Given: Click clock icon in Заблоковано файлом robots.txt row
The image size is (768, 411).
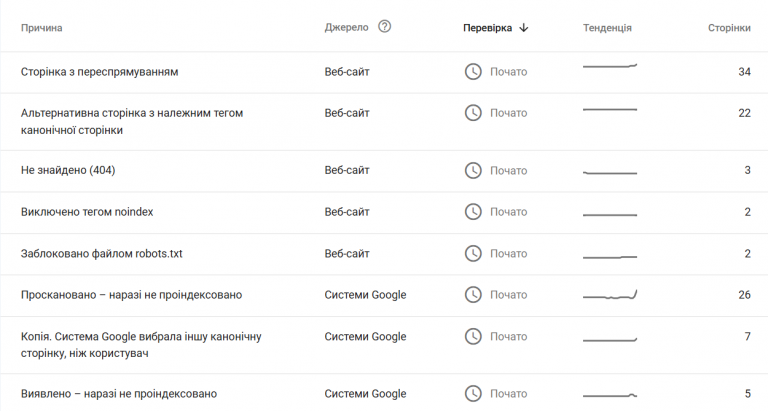Looking at the screenshot, I should [x=474, y=254].
